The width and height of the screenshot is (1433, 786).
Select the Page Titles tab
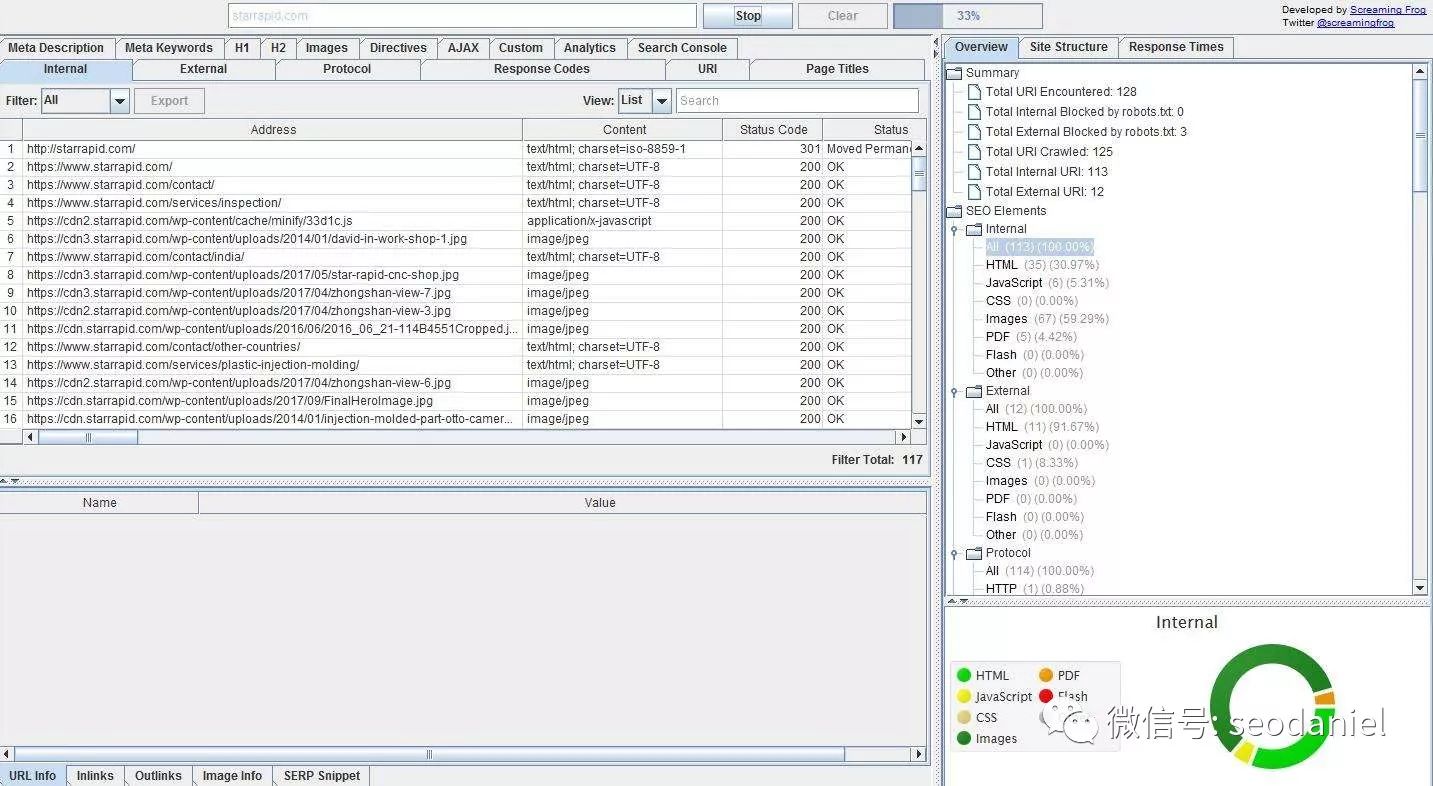pos(837,69)
